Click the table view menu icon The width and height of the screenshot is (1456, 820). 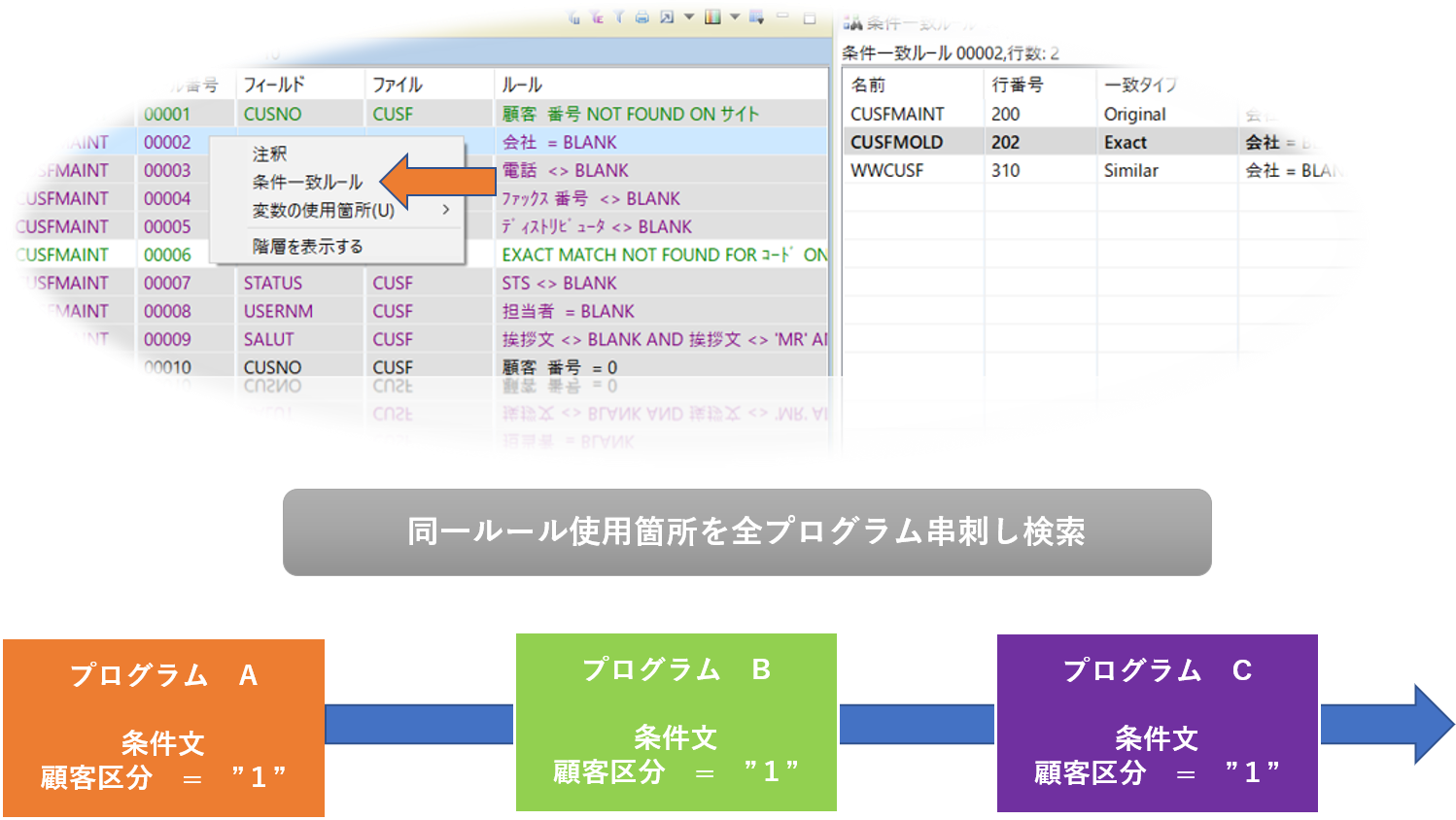(756, 17)
